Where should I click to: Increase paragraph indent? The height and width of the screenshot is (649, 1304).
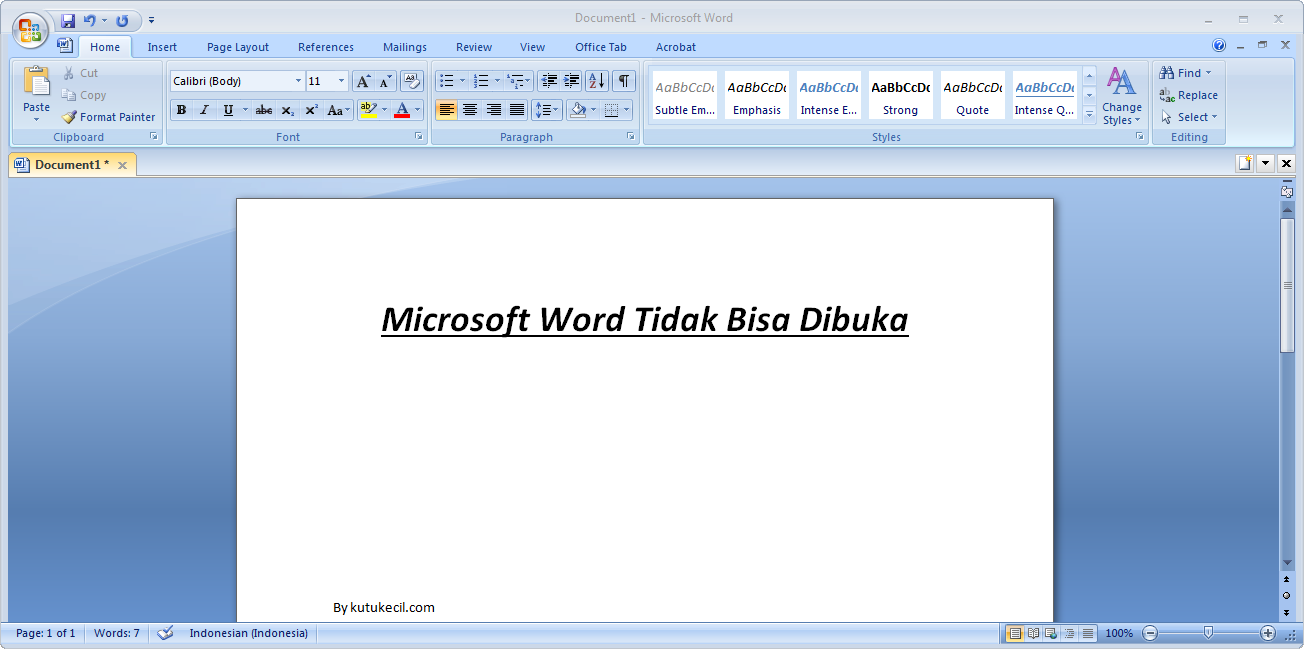click(x=572, y=81)
